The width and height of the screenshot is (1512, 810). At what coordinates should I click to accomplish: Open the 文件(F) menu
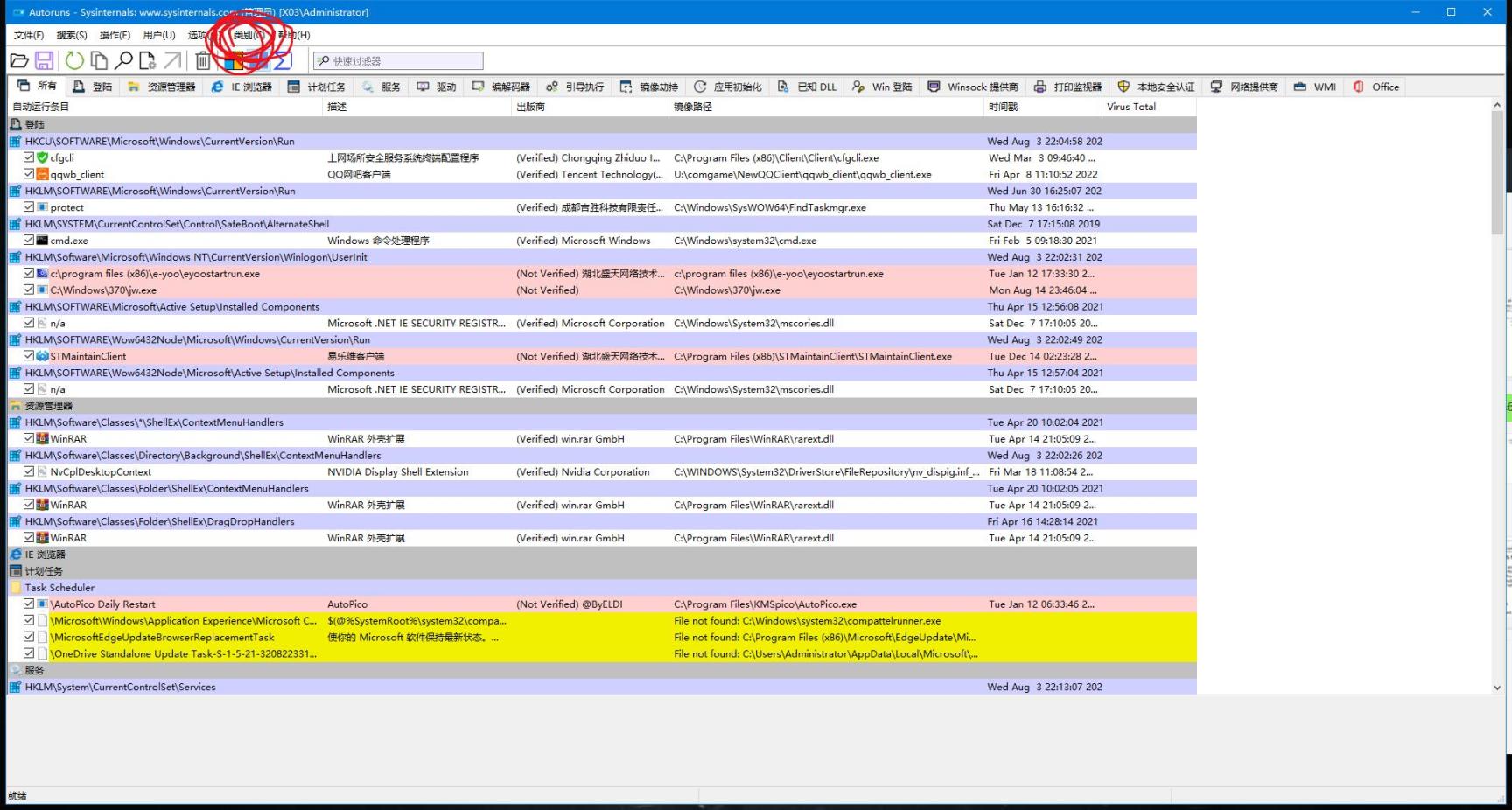pyautogui.click(x=29, y=35)
